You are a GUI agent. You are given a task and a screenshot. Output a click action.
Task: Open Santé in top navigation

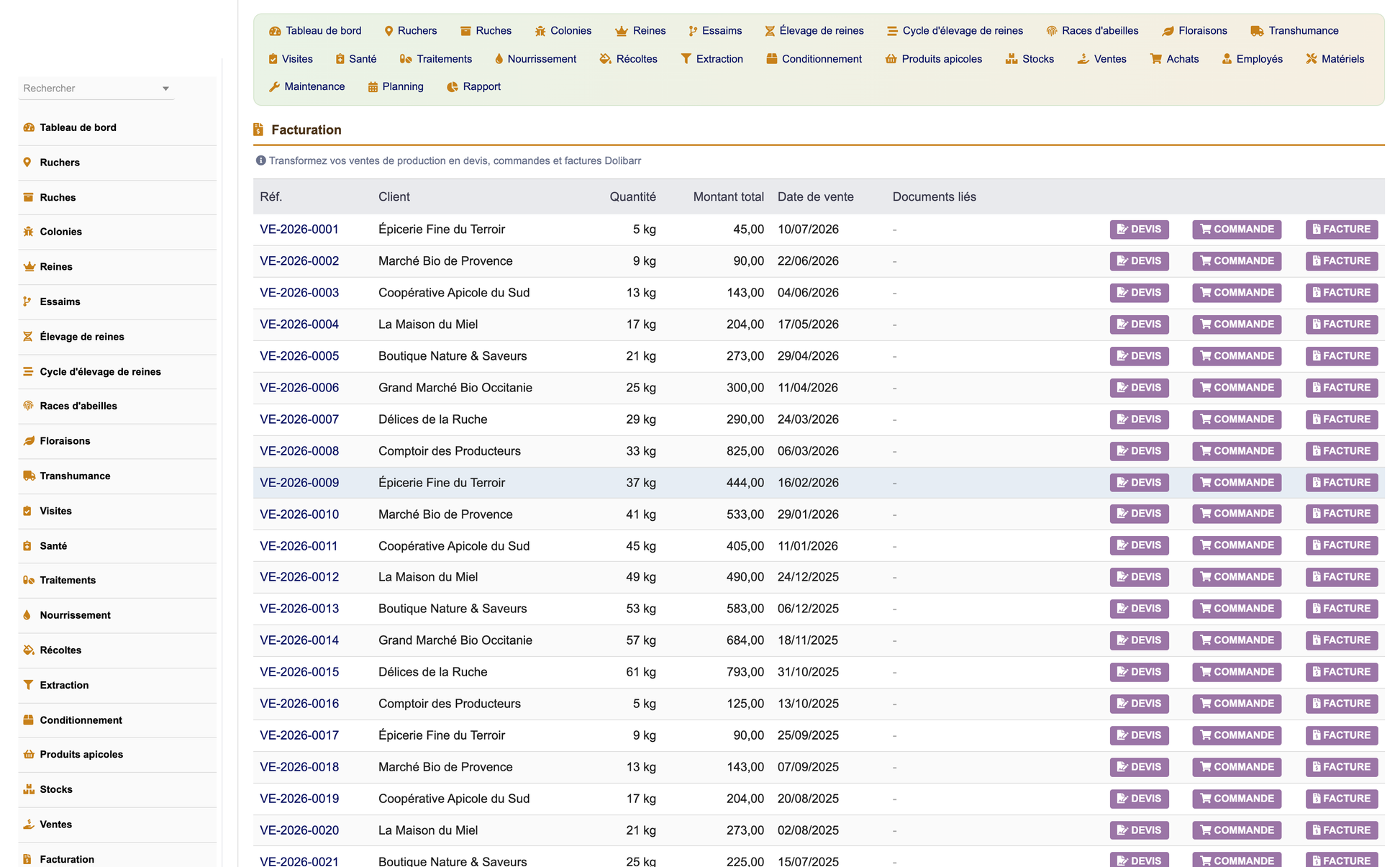click(355, 59)
